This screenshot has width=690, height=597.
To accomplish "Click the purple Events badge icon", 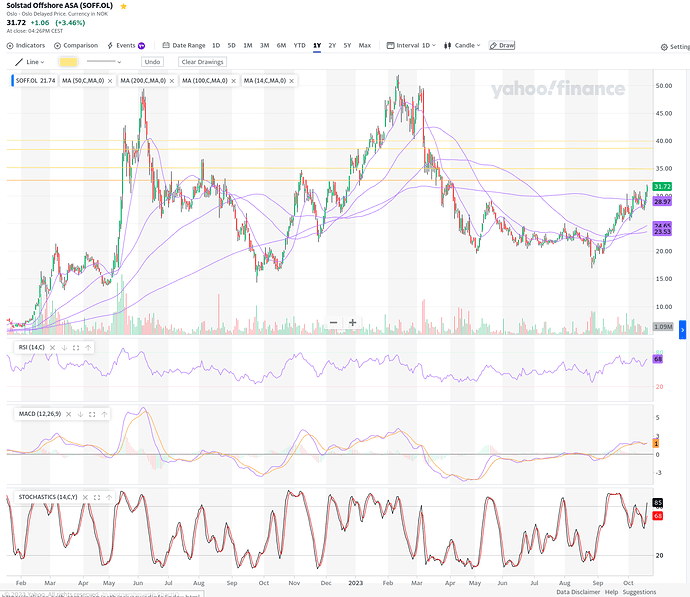I will (141, 46).
